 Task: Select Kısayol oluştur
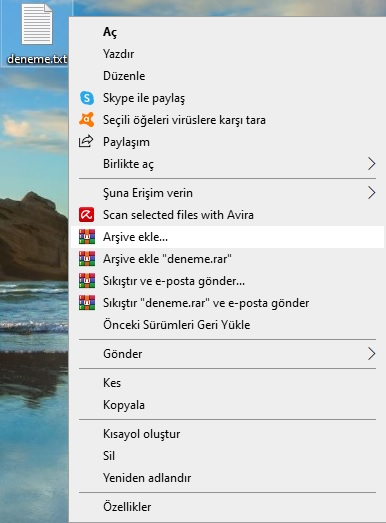coord(227,434)
